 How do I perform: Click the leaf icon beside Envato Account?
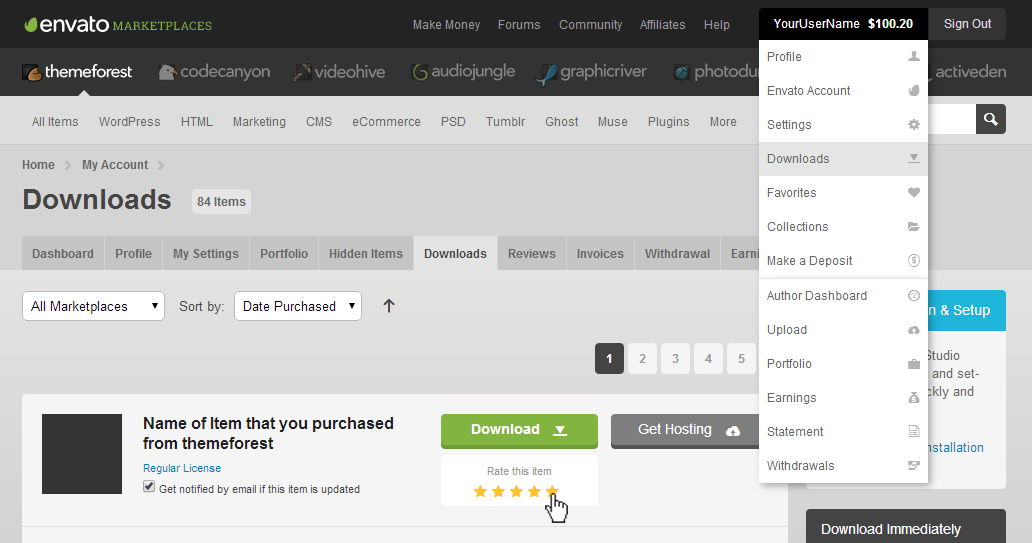coord(914,91)
